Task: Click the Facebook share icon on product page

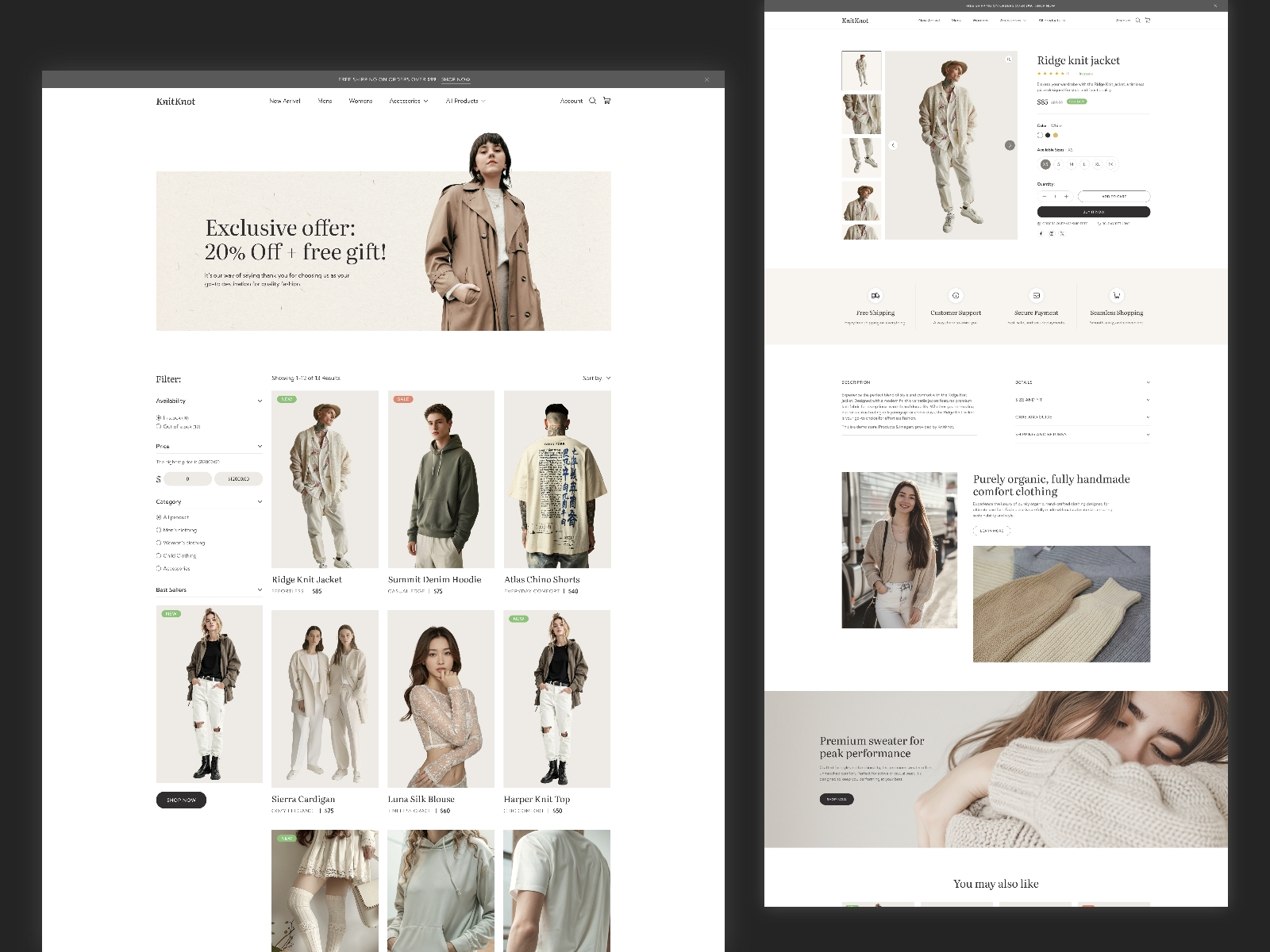Action: 1041,234
